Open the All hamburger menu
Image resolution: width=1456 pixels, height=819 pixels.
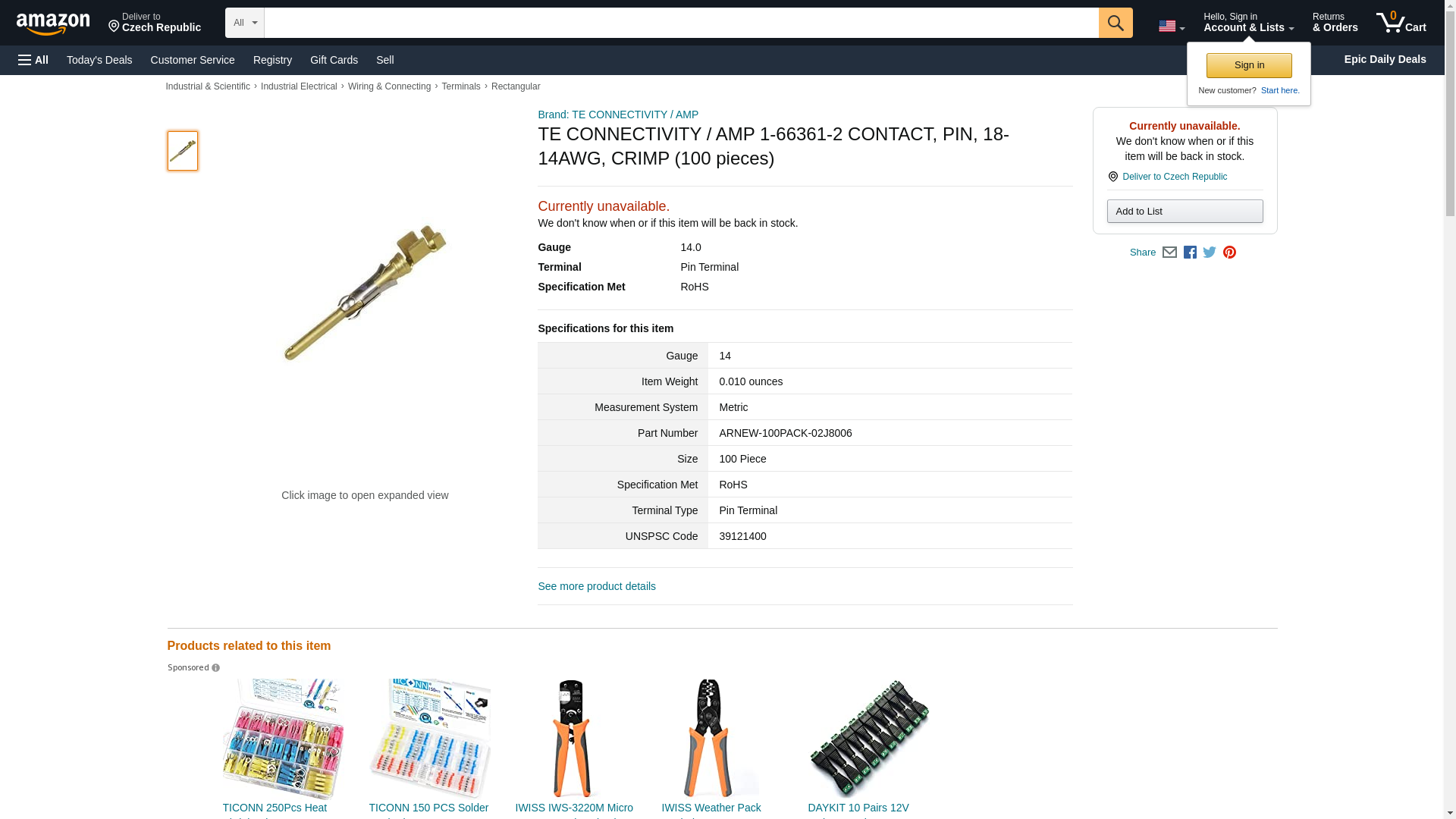point(33,60)
